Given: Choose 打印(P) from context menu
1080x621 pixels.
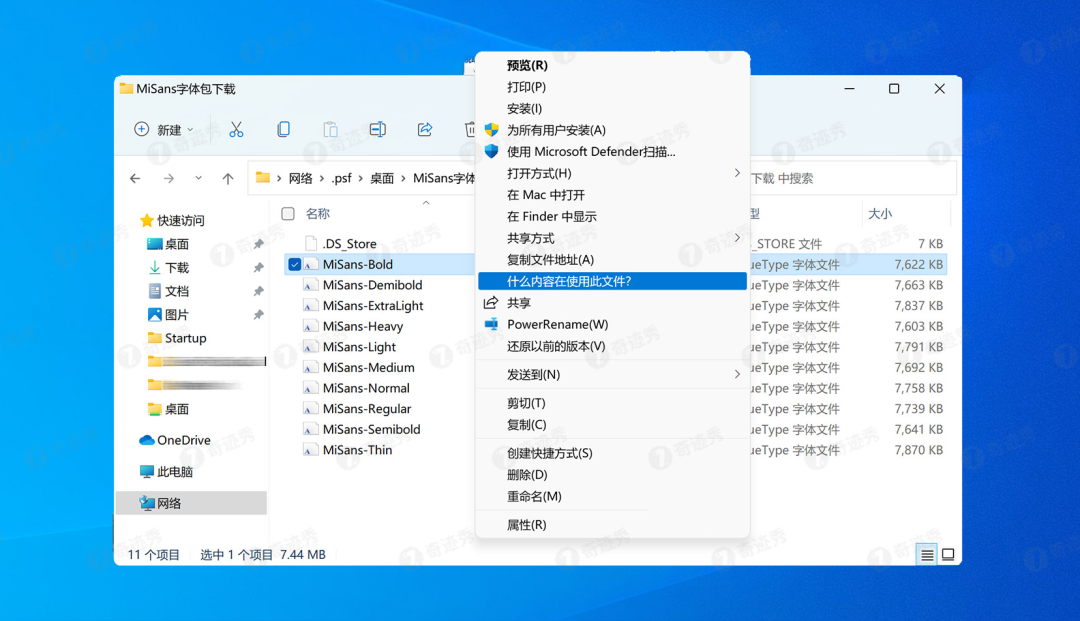Looking at the screenshot, I should [612, 87].
